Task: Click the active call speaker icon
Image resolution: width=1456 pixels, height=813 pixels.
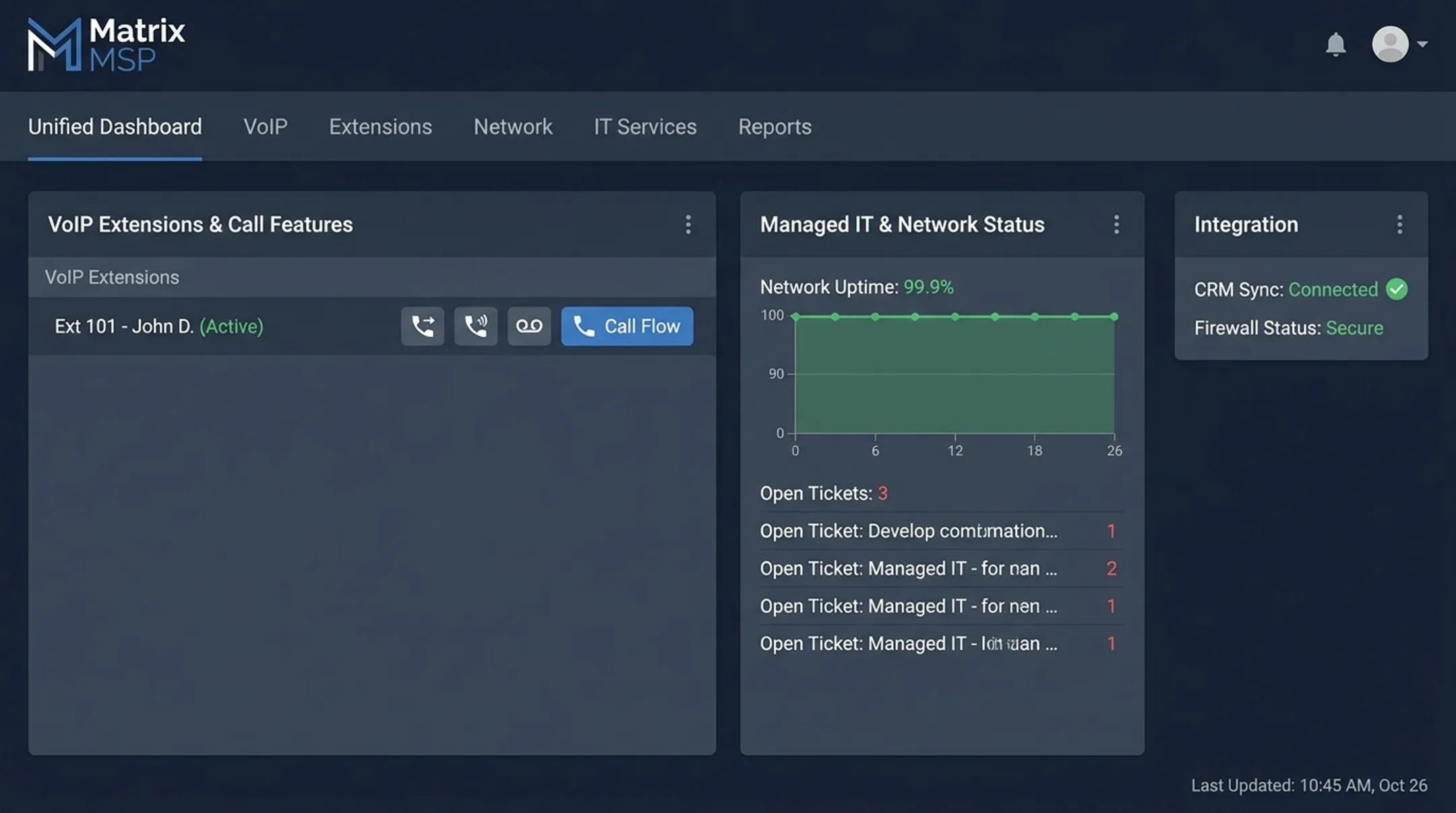Action: point(476,326)
